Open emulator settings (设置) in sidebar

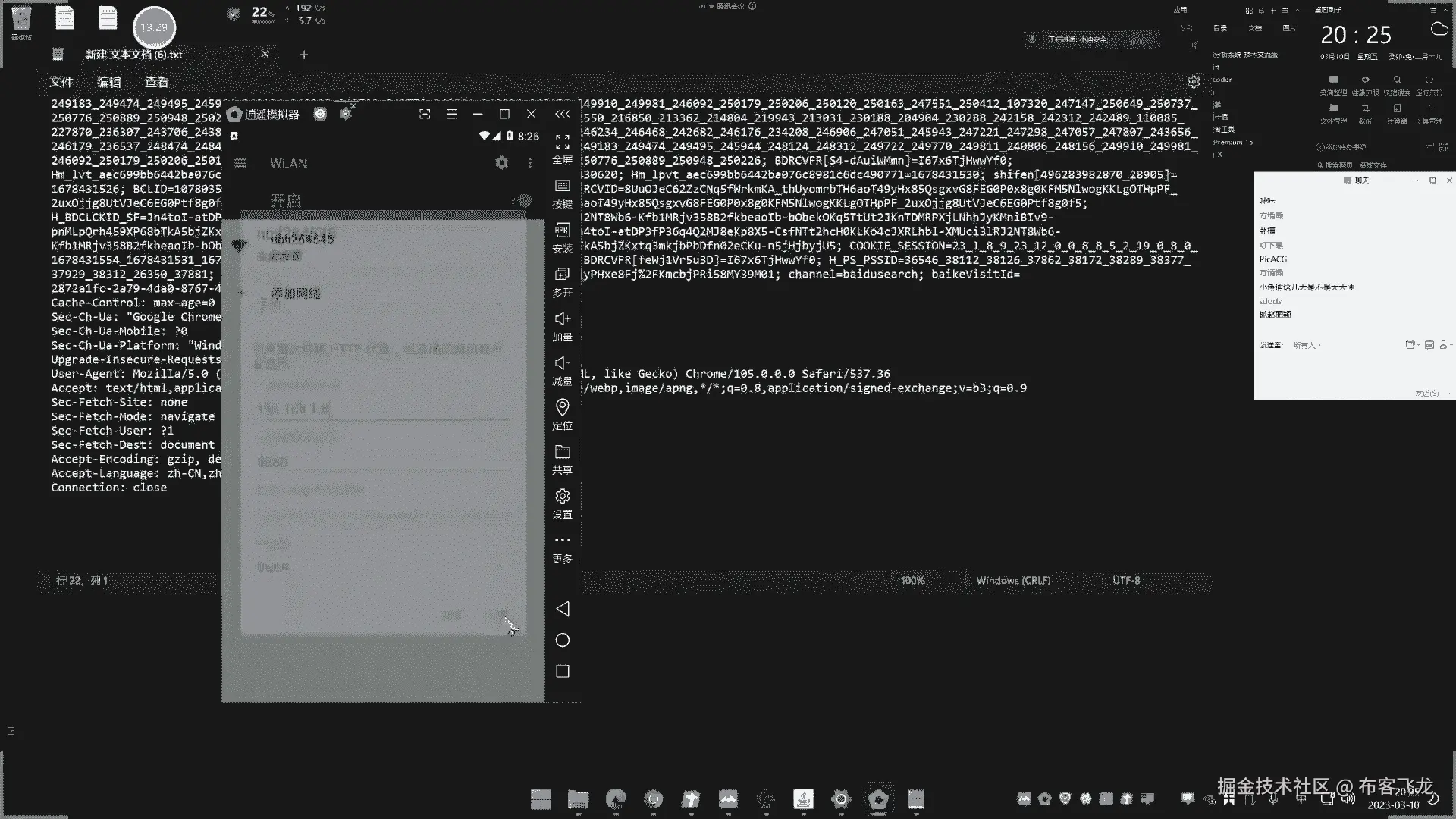tap(562, 497)
